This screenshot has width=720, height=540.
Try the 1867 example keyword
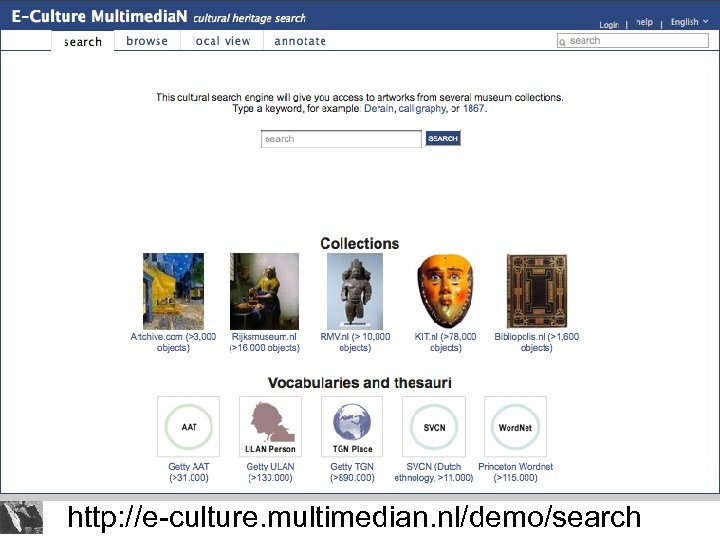tap(473, 108)
